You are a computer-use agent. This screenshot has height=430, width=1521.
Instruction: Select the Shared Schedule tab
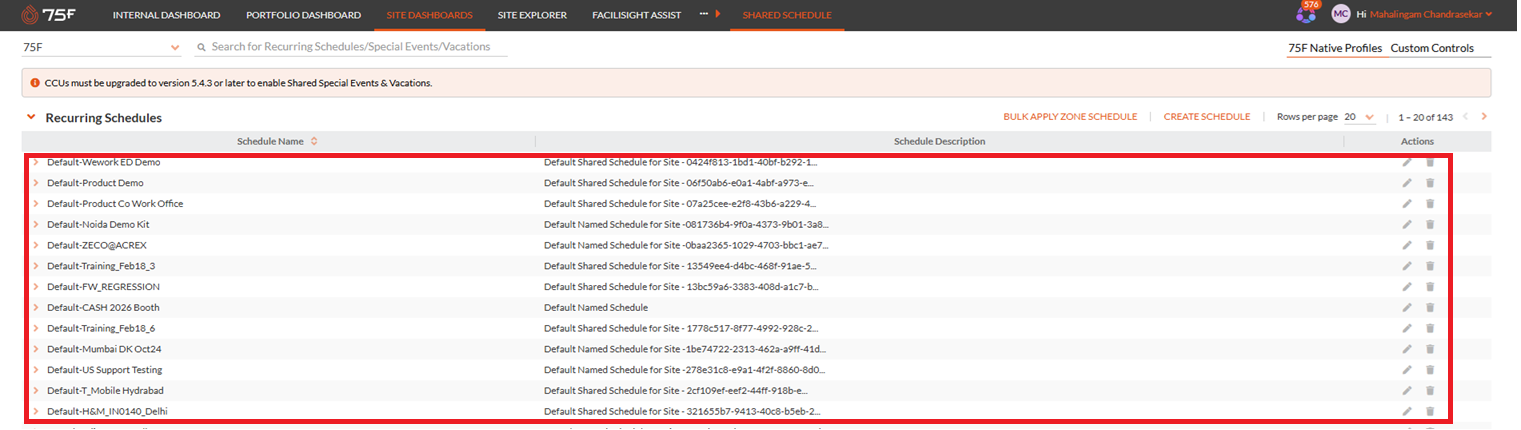(787, 15)
